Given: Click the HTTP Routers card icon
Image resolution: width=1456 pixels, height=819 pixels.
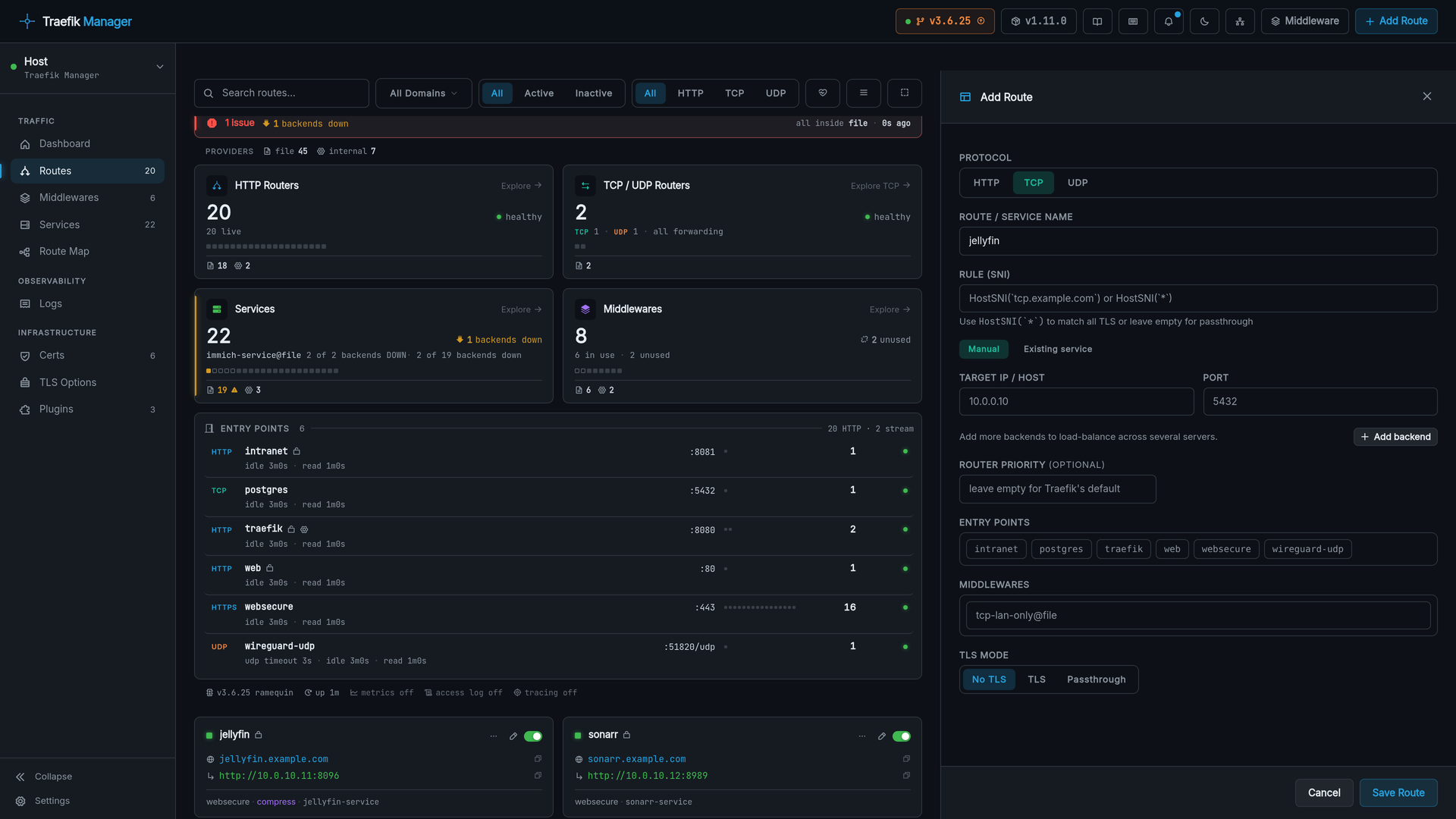Looking at the screenshot, I should [217, 186].
